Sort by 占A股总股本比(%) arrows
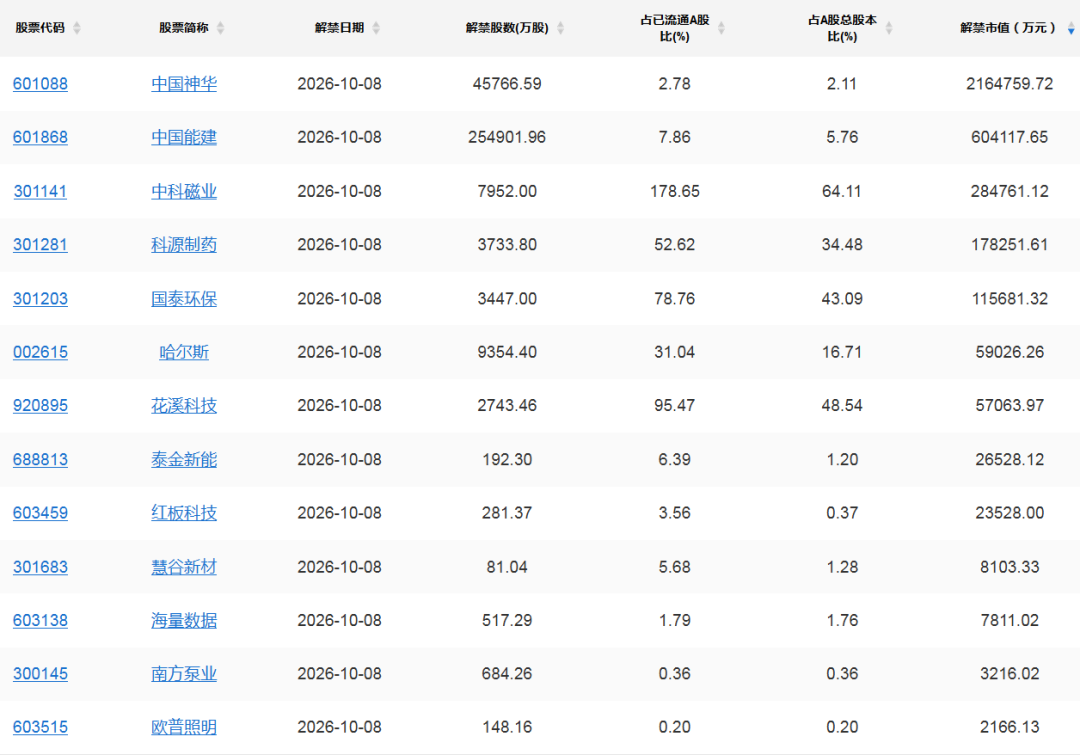This screenshot has width=1080, height=755. [889, 28]
